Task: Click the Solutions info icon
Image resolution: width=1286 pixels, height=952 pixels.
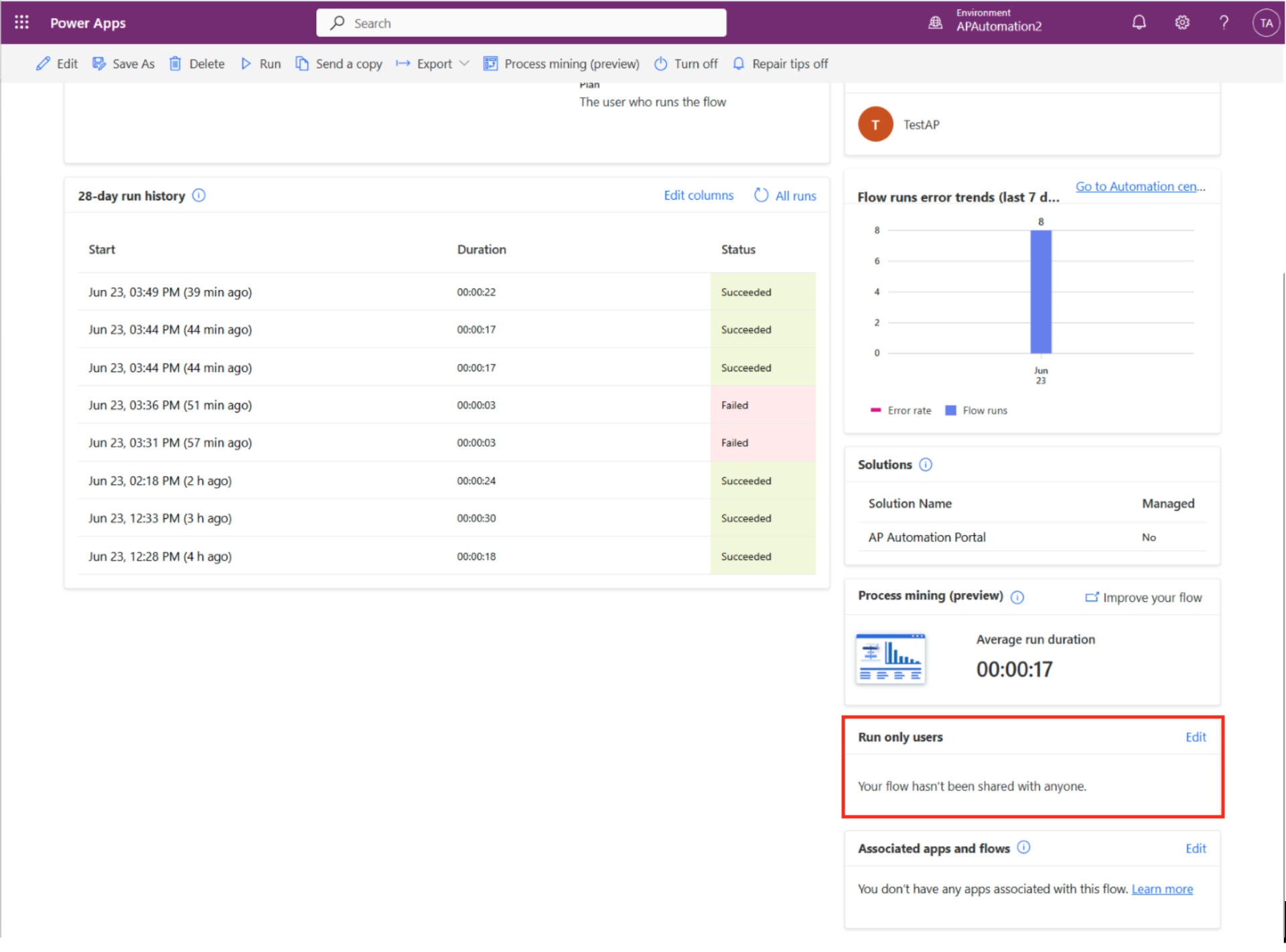Action: click(926, 465)
